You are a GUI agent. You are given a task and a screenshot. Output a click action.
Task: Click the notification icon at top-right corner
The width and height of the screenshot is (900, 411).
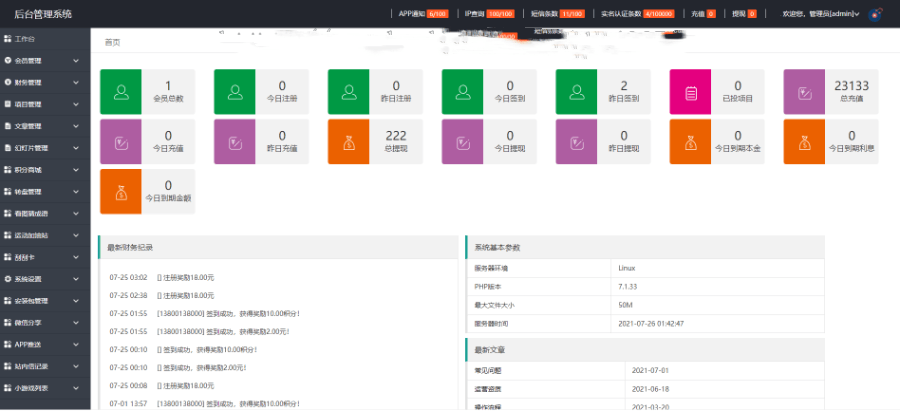coord(876,14)
